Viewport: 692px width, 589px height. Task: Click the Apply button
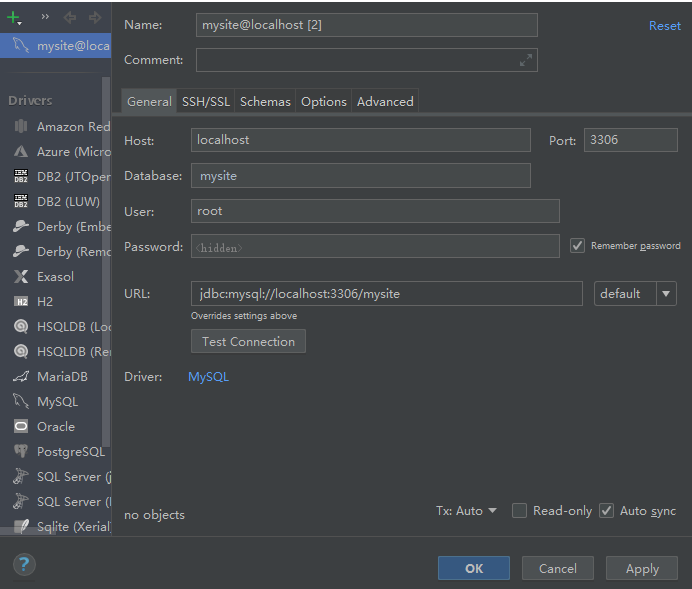tap(642, 568)
